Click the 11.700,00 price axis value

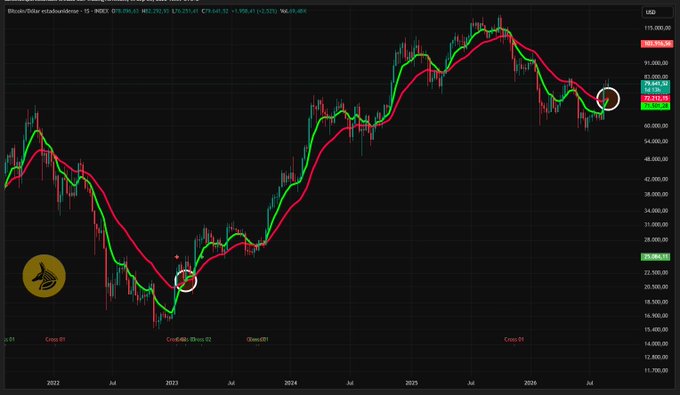click(656, 371)
